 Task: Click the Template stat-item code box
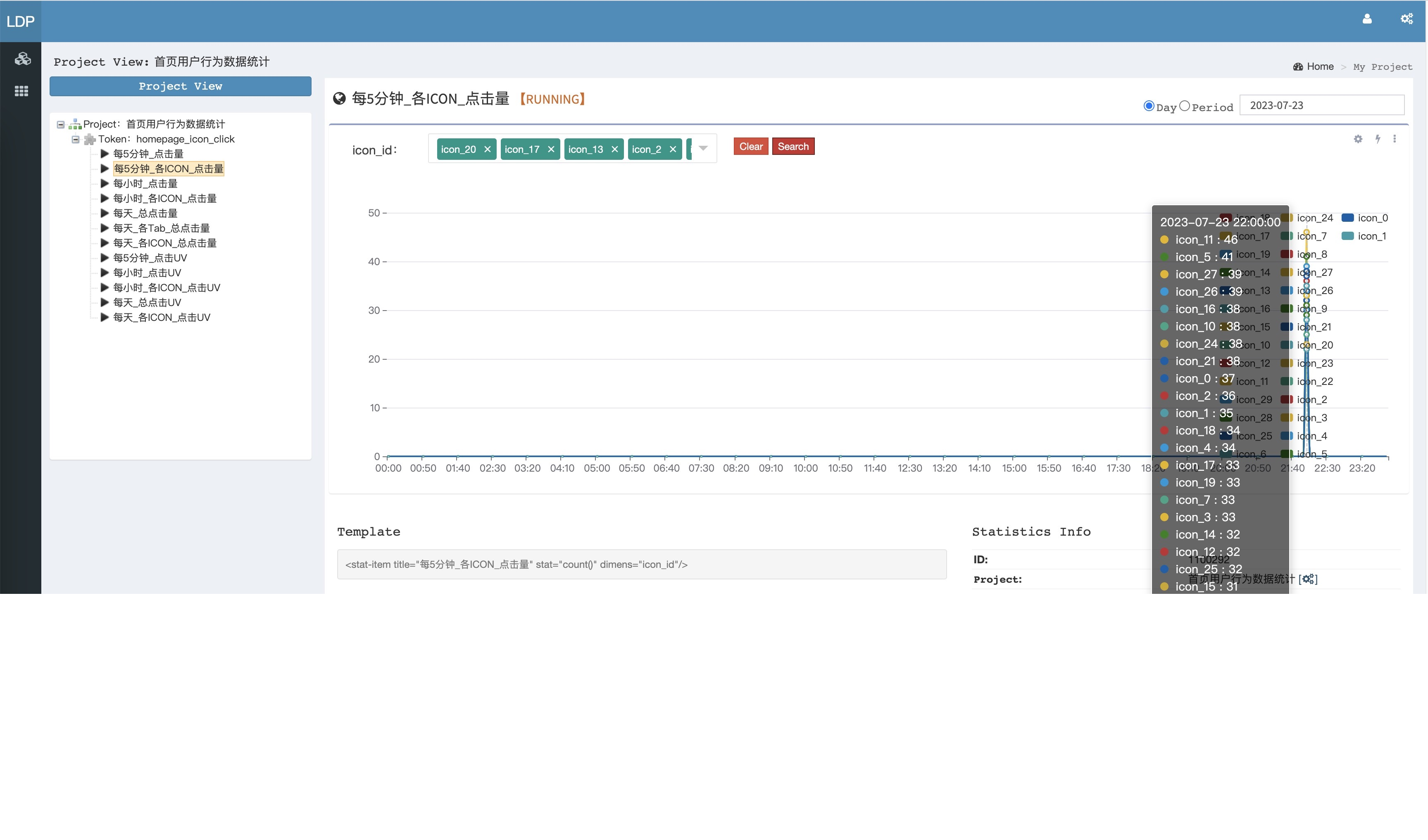641,564
